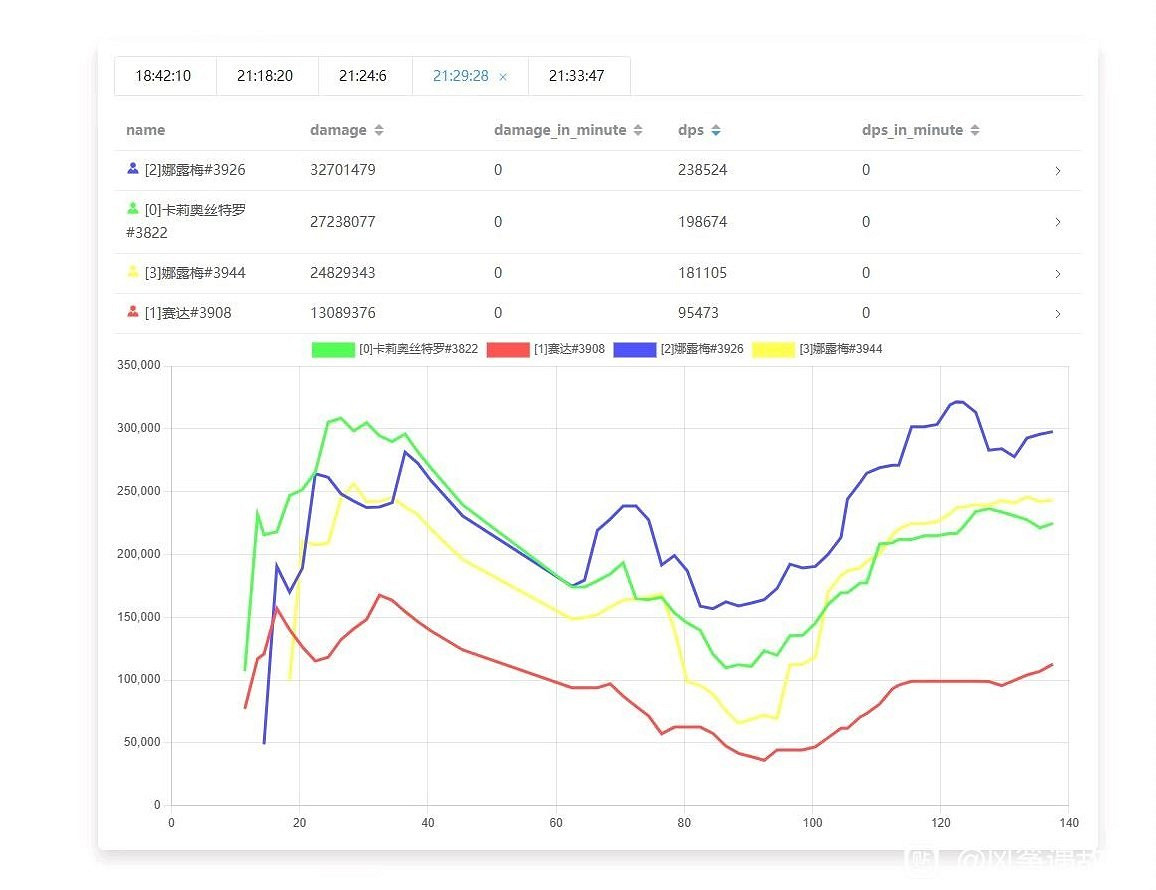Hide the red 赛达#3908 legend series
This screenshot has height=890, width=1156.
pyautogui.click(x=507, y=350)
